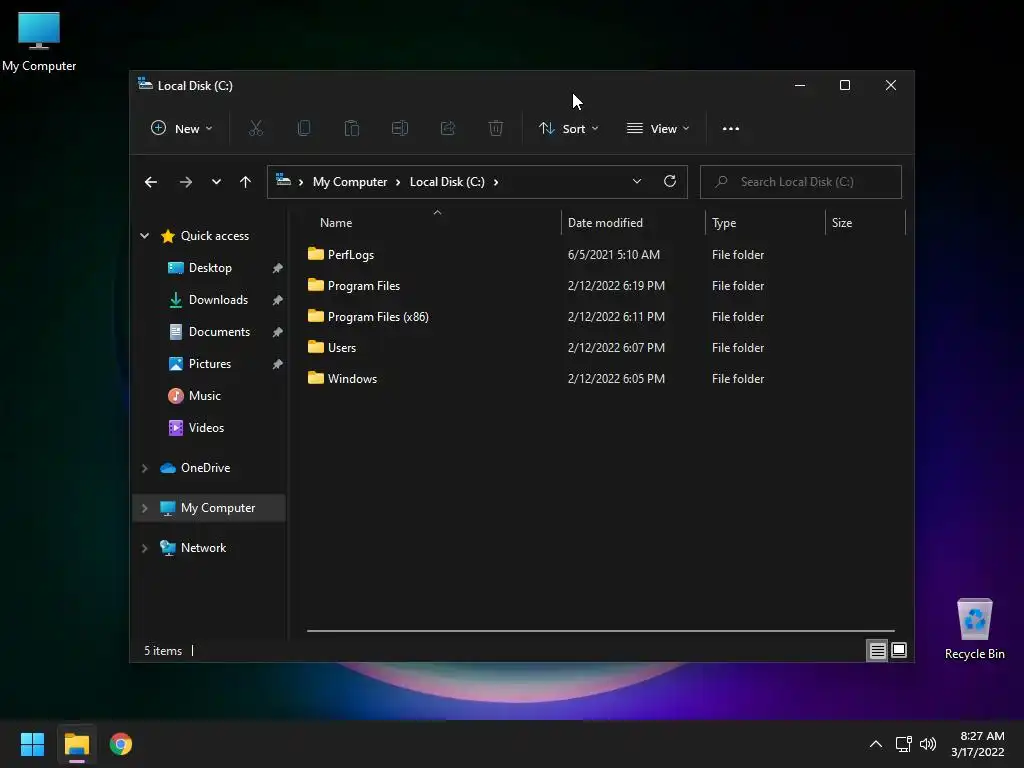The height and width of the screenshot is (768, 1024).
Task: Open Pictures in Quick access
Action: (x=210, y=364)
